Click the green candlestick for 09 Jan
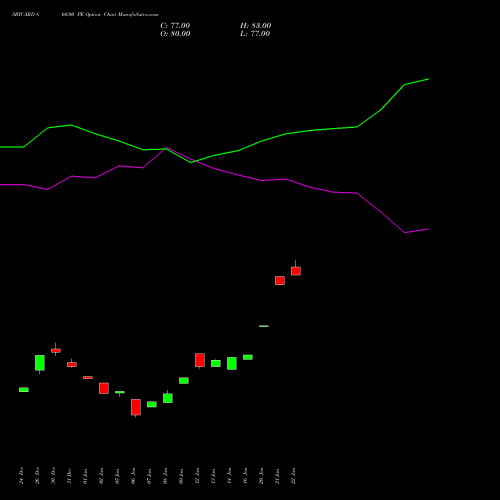500x500 pixels. coord(184,380)
